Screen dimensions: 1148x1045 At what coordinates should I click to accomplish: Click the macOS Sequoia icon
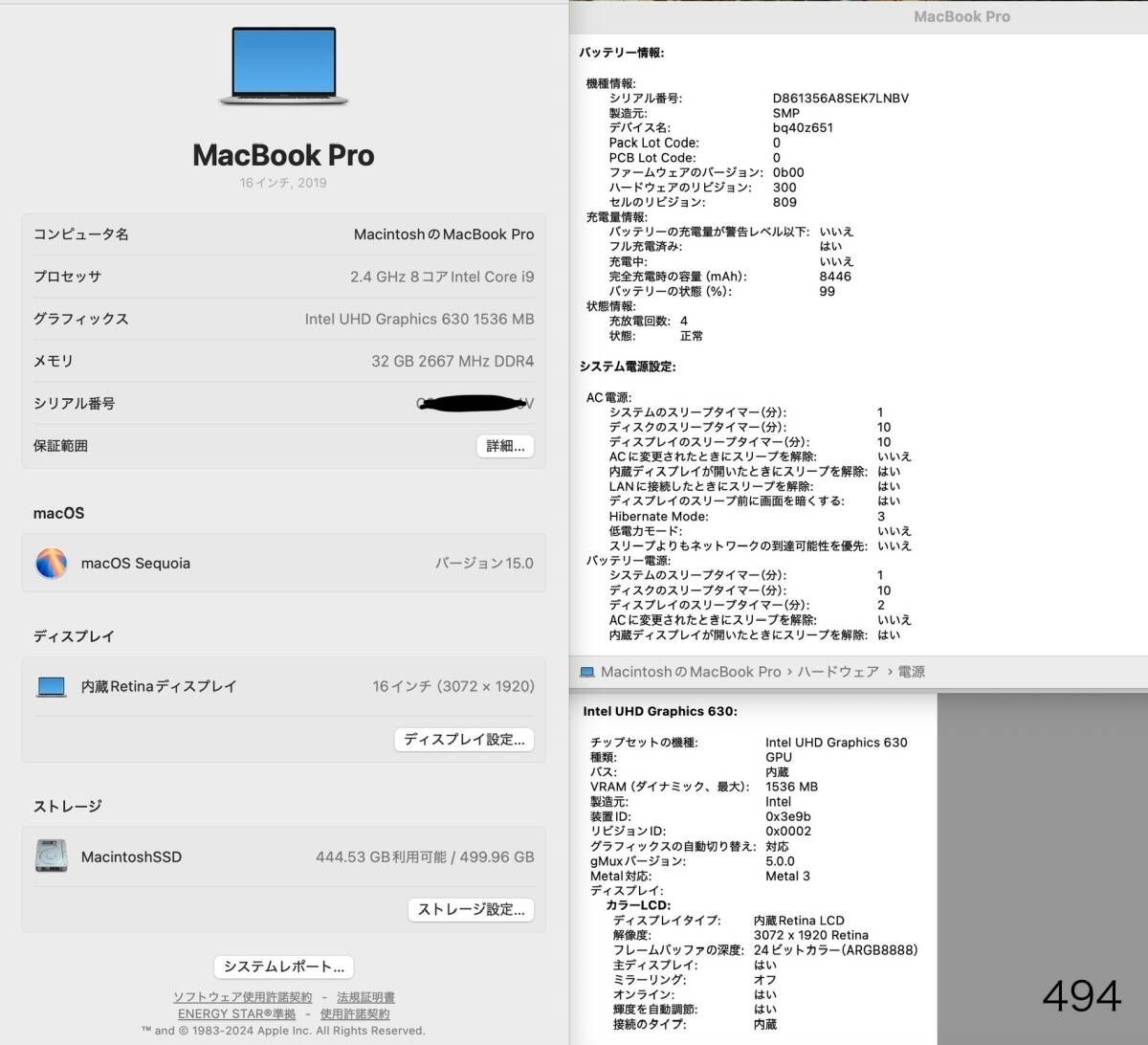[x=49, y=563]
